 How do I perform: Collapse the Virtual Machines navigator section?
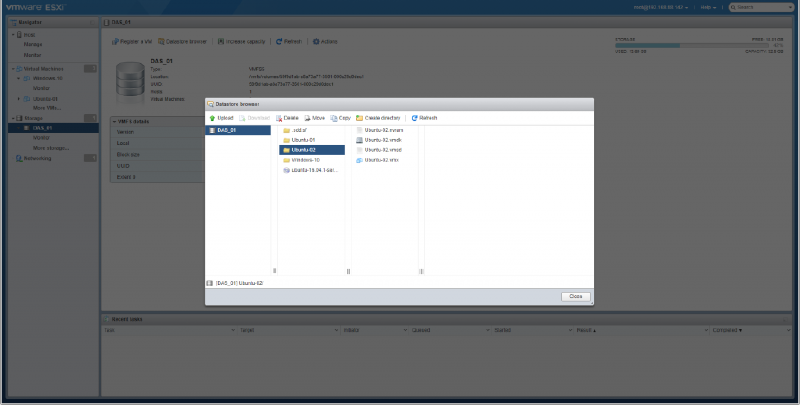(12, 68)
